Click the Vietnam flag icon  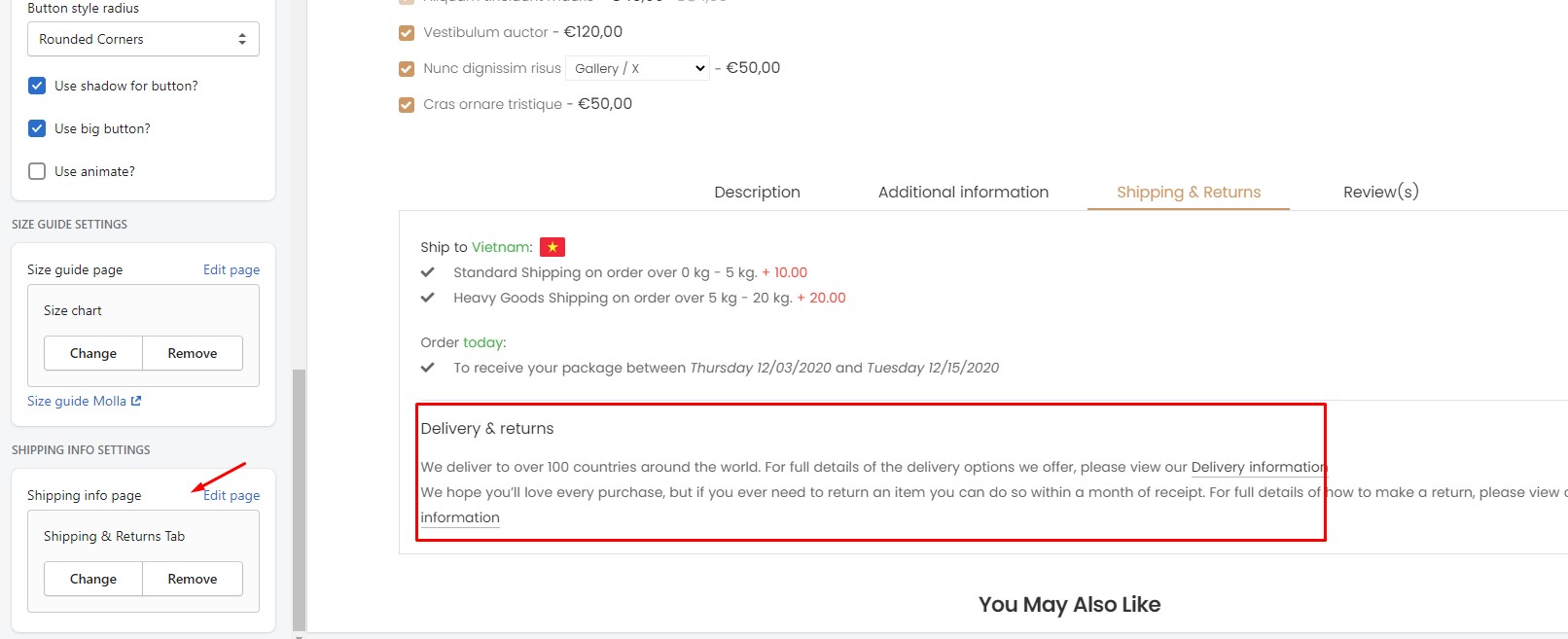tap(552, 247)
